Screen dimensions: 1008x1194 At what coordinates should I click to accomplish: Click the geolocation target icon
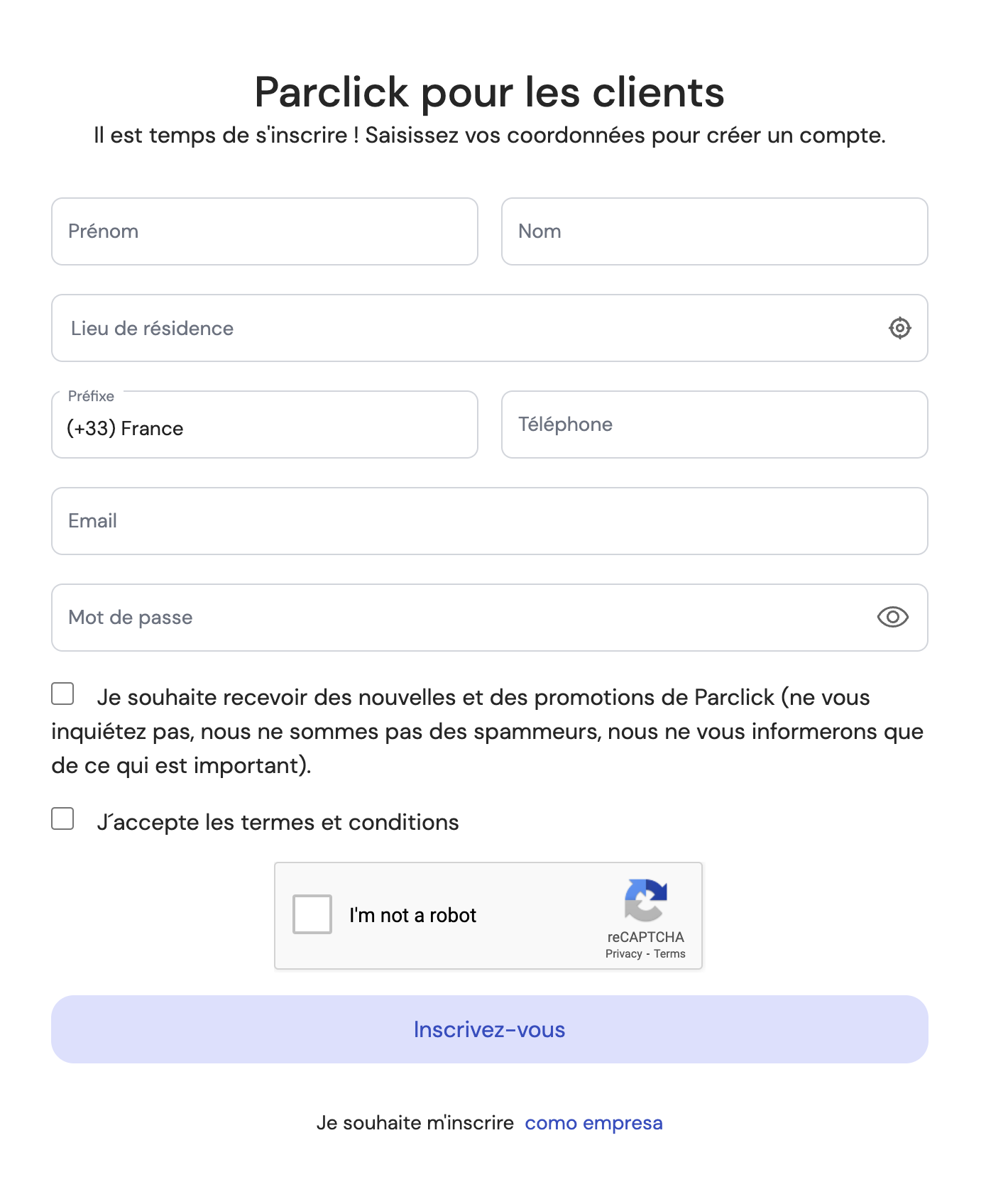(899, 328)
